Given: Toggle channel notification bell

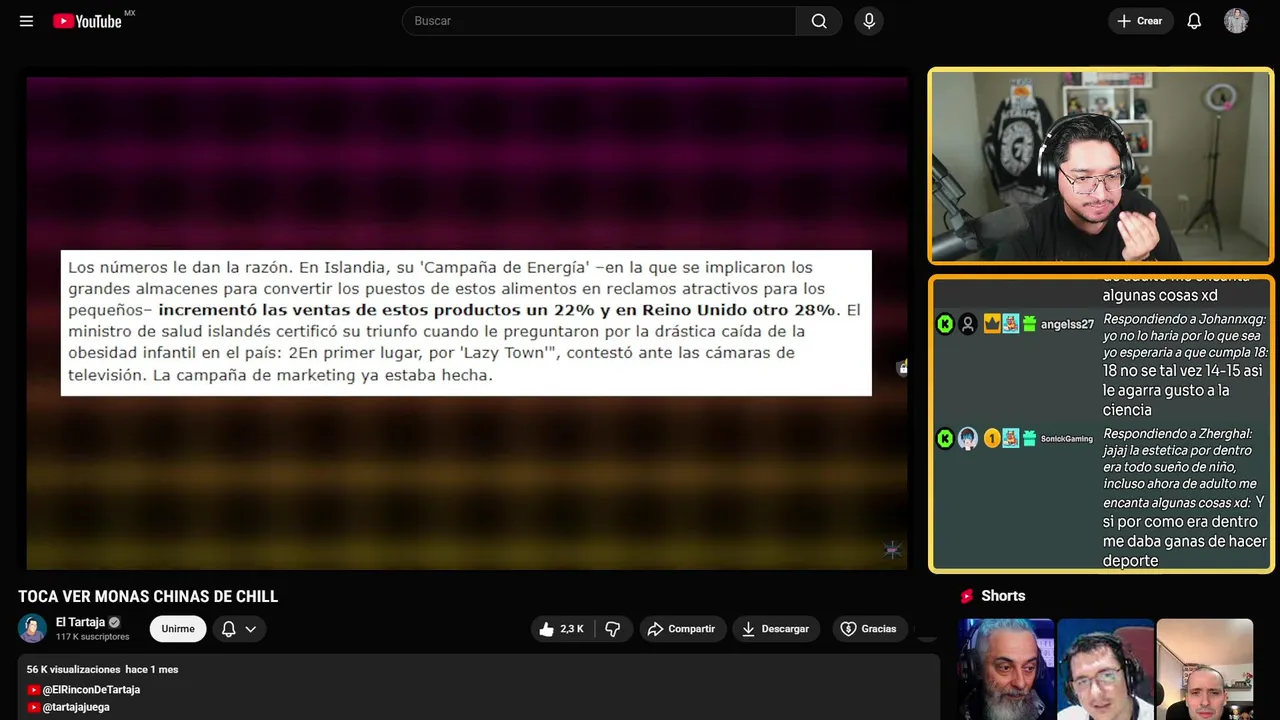Looking at the screenshot, I should (x=228, y=629).
